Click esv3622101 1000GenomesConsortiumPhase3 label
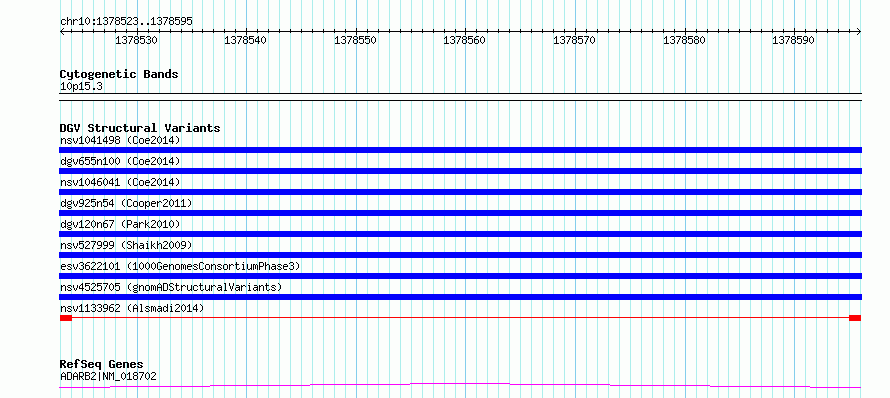This screenshot has height=398, width=890. 180,266
